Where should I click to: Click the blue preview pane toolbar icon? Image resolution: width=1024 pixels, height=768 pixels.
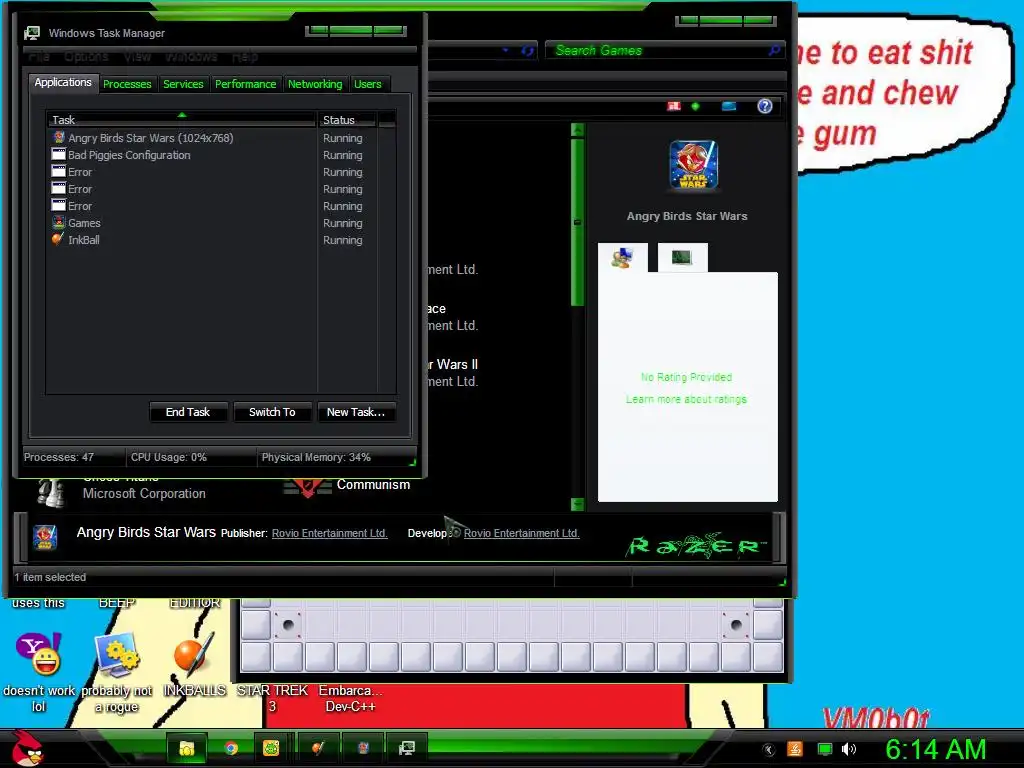729,106
